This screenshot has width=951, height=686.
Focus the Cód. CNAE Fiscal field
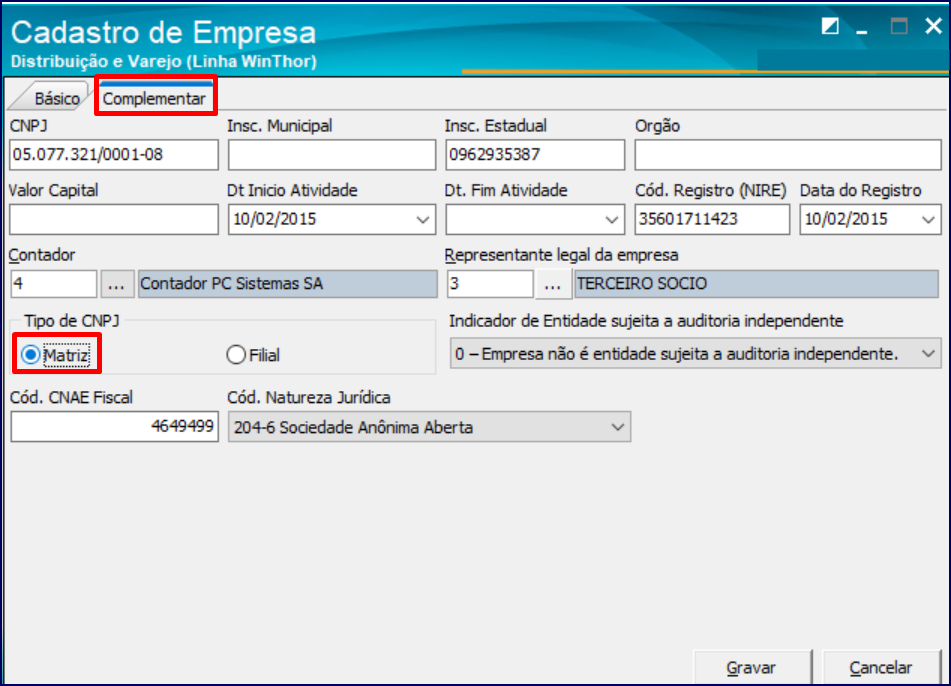click(115, 426)
